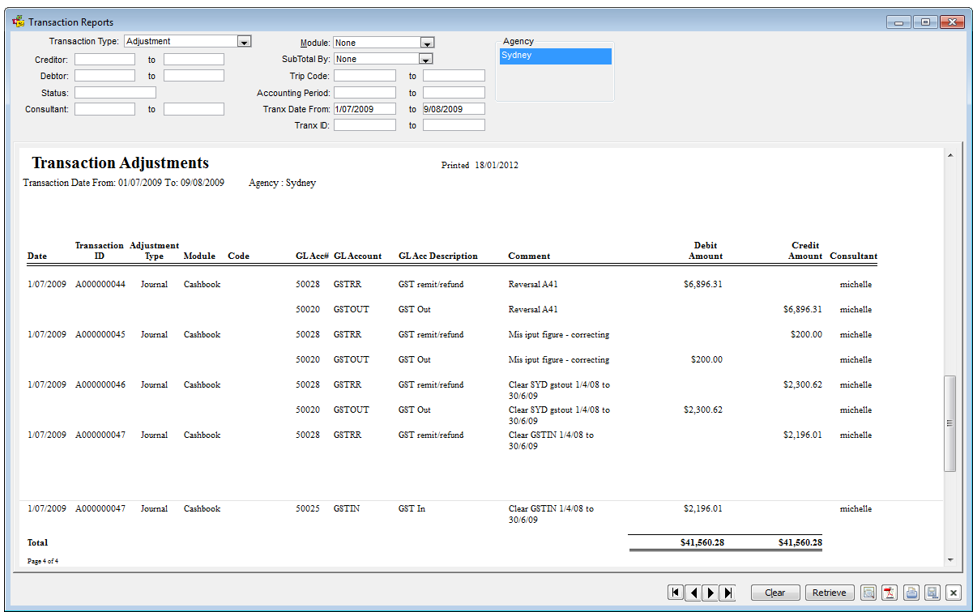Click the Consultant from input field
Screen dimensions: 978x614
(x=105, y=109)
